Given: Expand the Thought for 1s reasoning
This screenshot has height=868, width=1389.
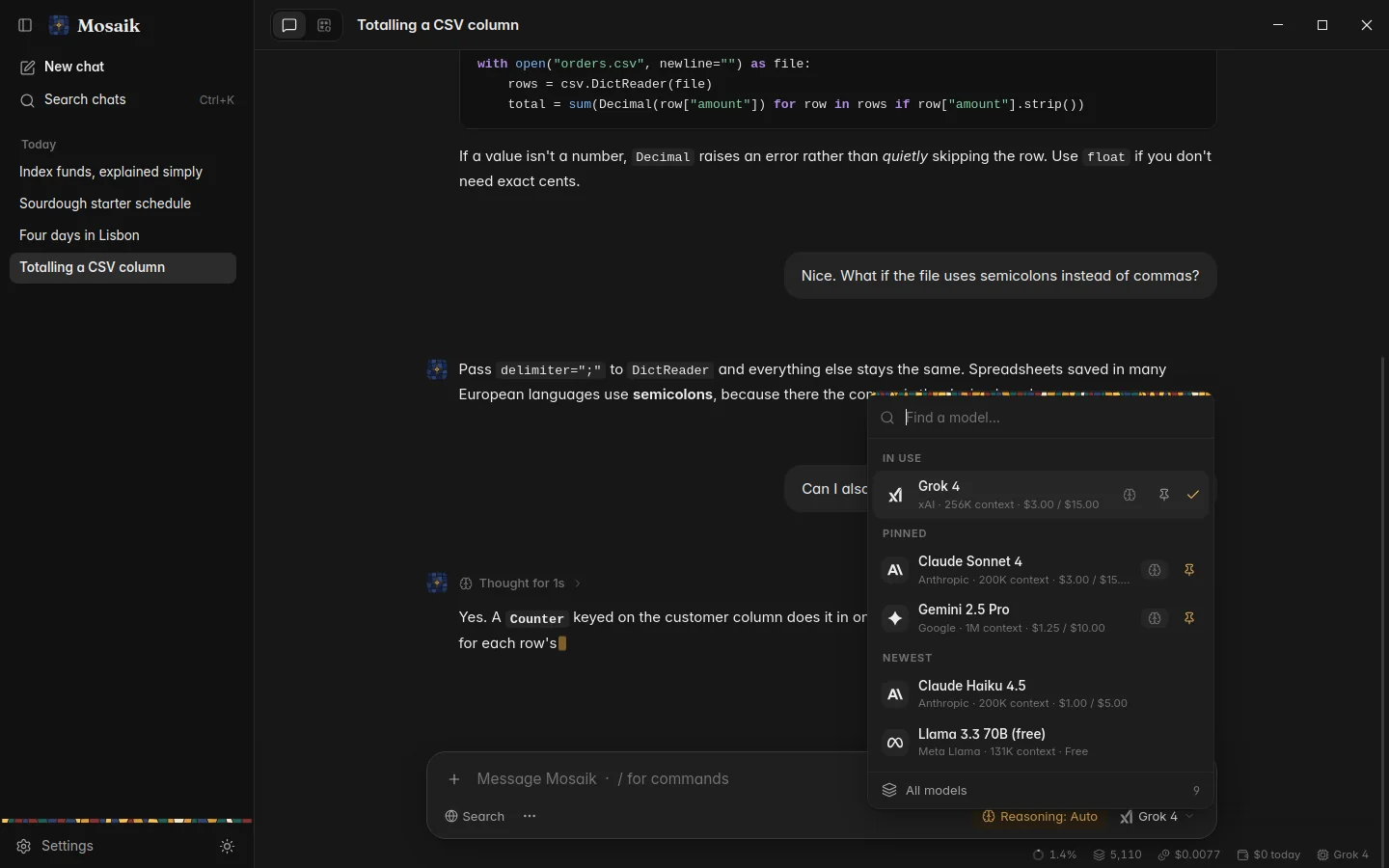Looking at the screenshot, I should [x=521, y=583].
